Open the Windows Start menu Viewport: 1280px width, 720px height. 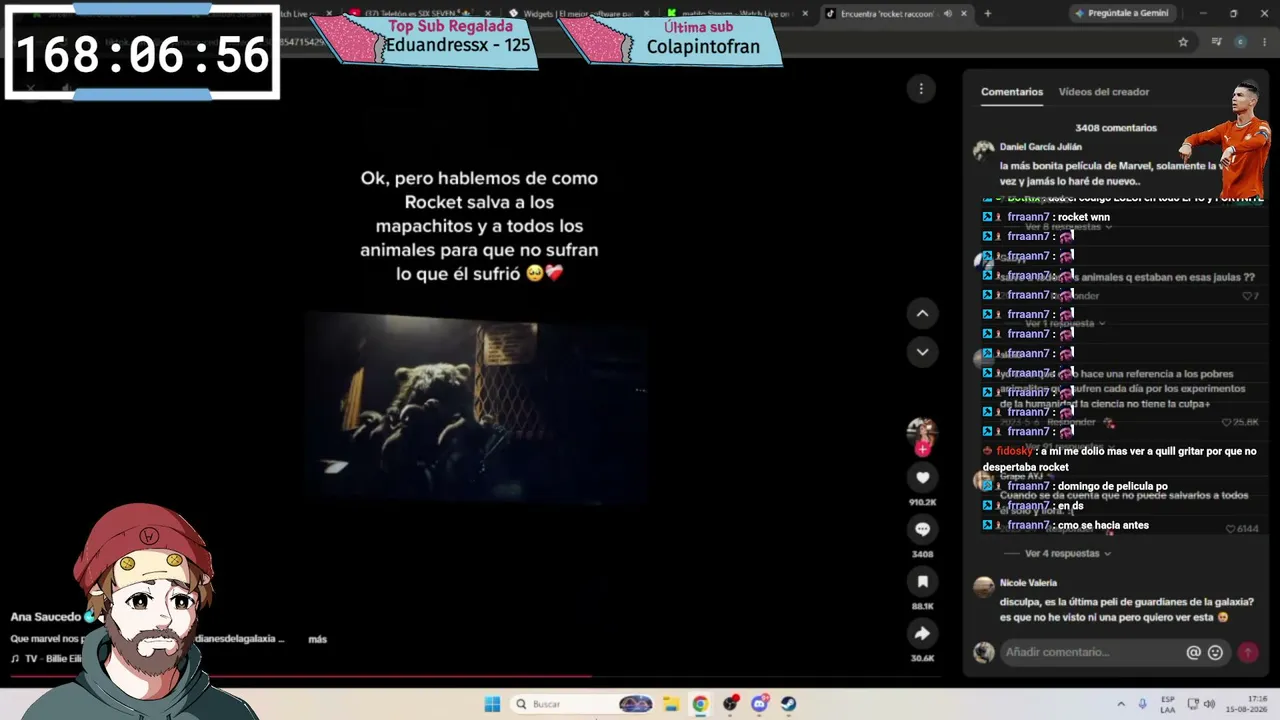492,704
